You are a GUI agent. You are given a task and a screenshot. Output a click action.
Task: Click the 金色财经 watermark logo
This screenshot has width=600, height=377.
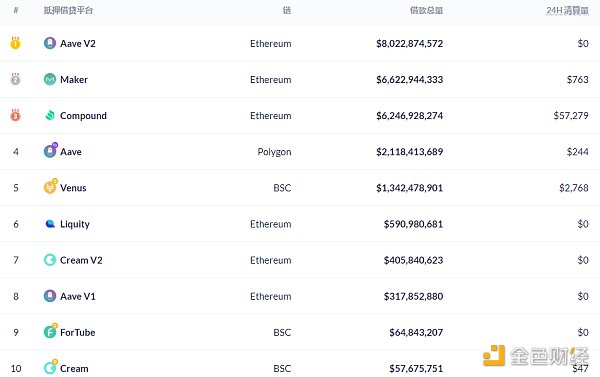pos(536,356)
